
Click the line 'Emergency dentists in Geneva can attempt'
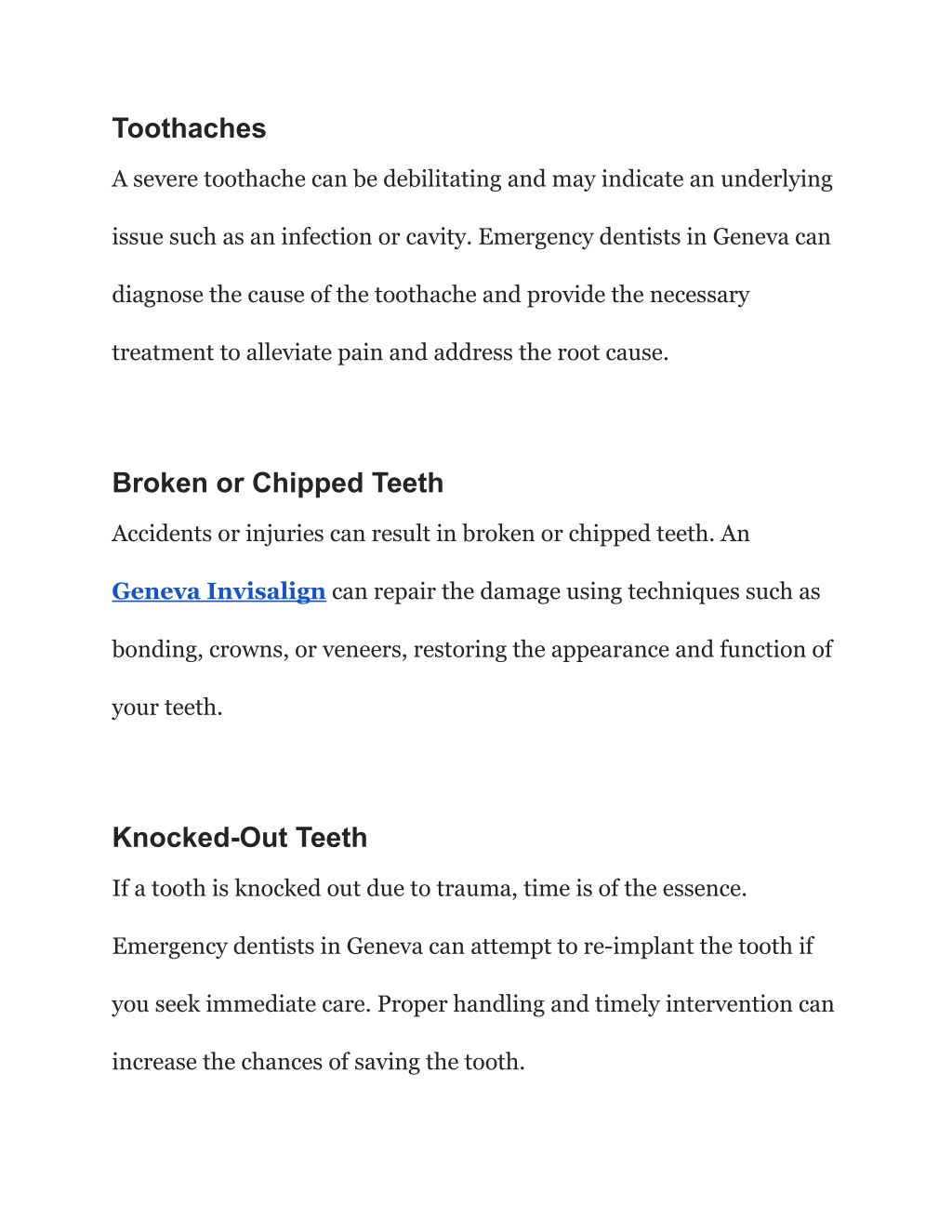click(x=462, y=946)
